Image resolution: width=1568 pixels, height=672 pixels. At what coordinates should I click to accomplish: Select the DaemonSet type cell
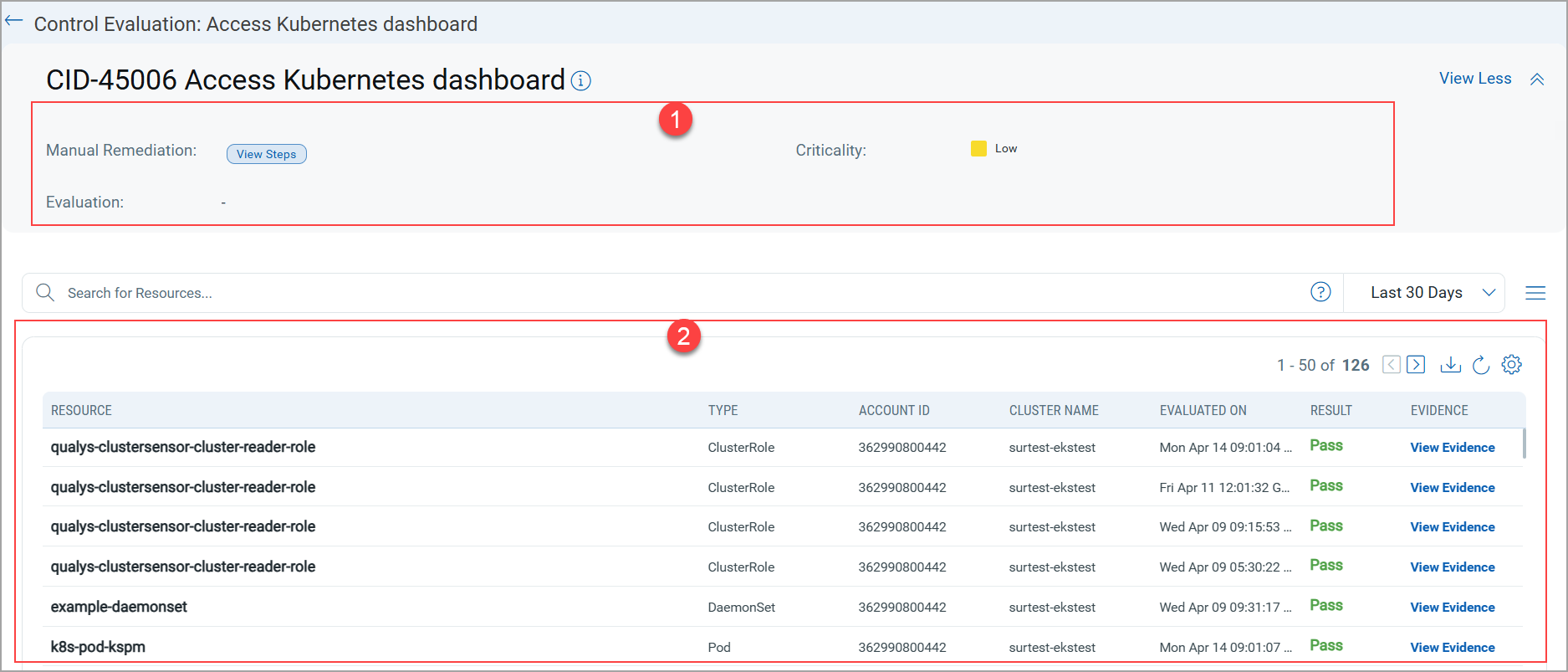[742, 608]
